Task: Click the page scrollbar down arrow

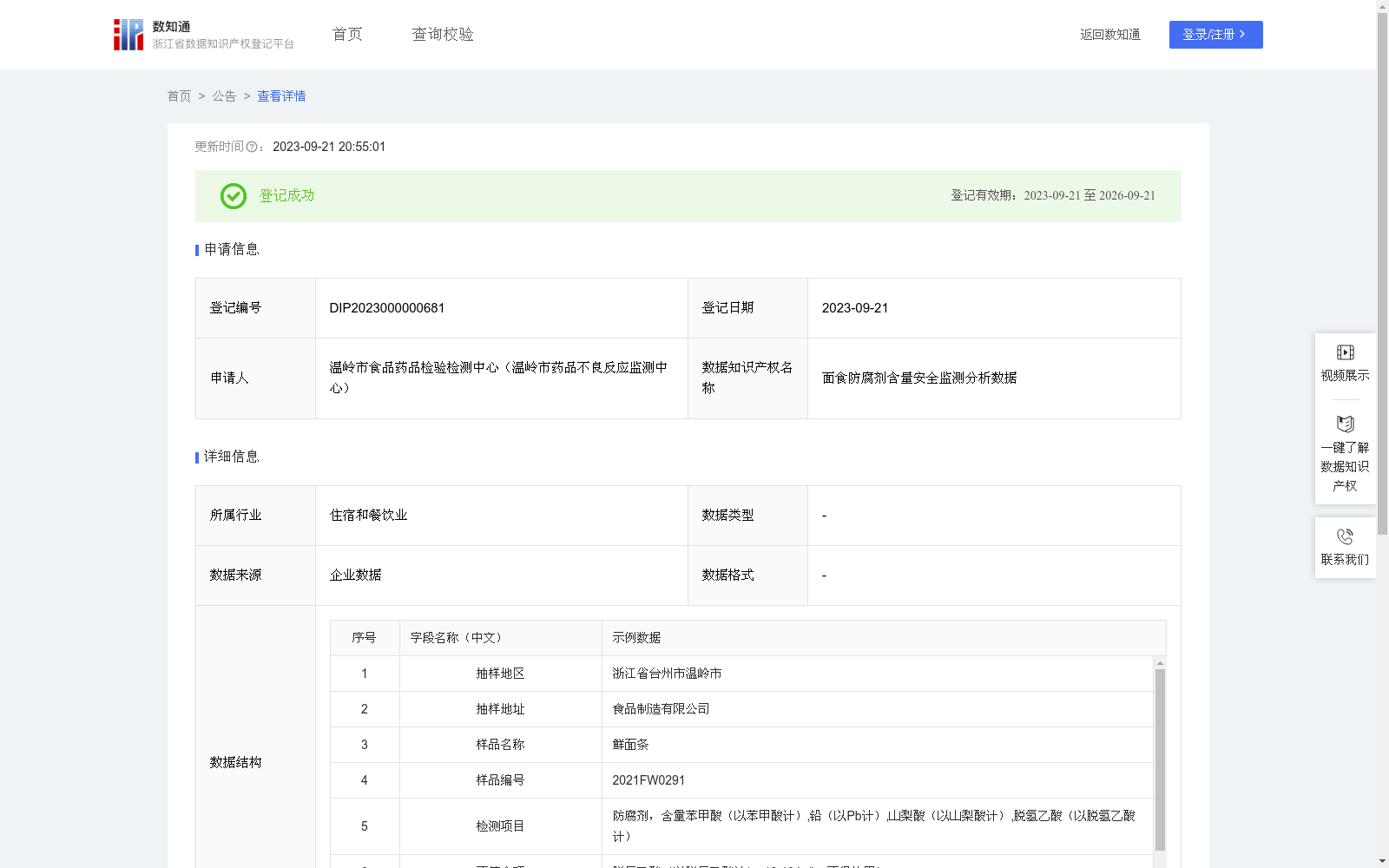Action: point(1382,862)
